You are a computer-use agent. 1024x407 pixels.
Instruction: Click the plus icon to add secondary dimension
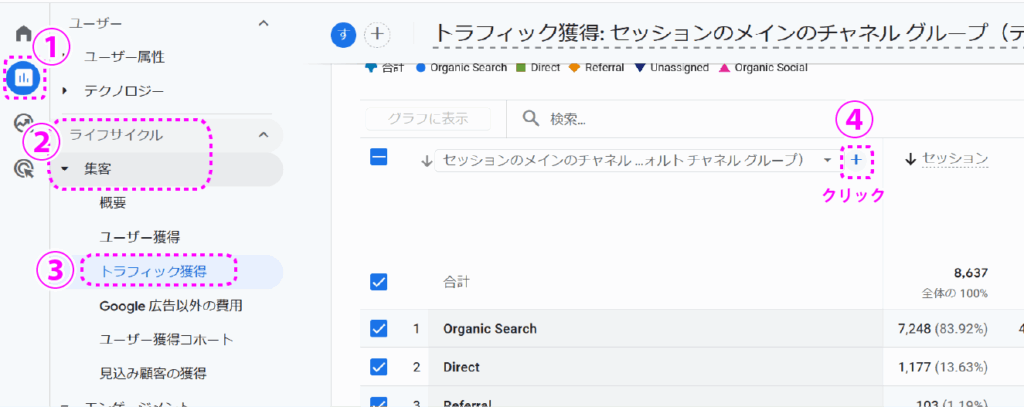(x=856, y=160)
